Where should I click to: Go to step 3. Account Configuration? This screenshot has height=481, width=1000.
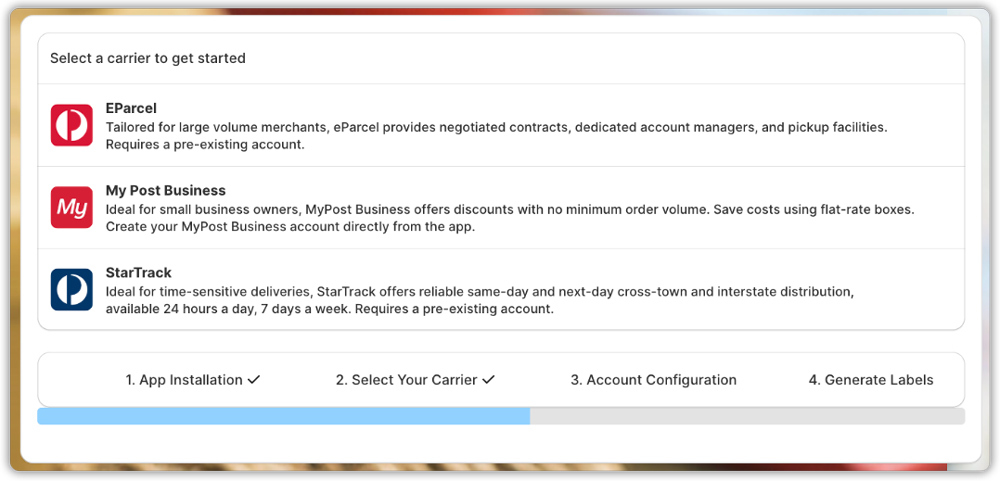(653, 380)
